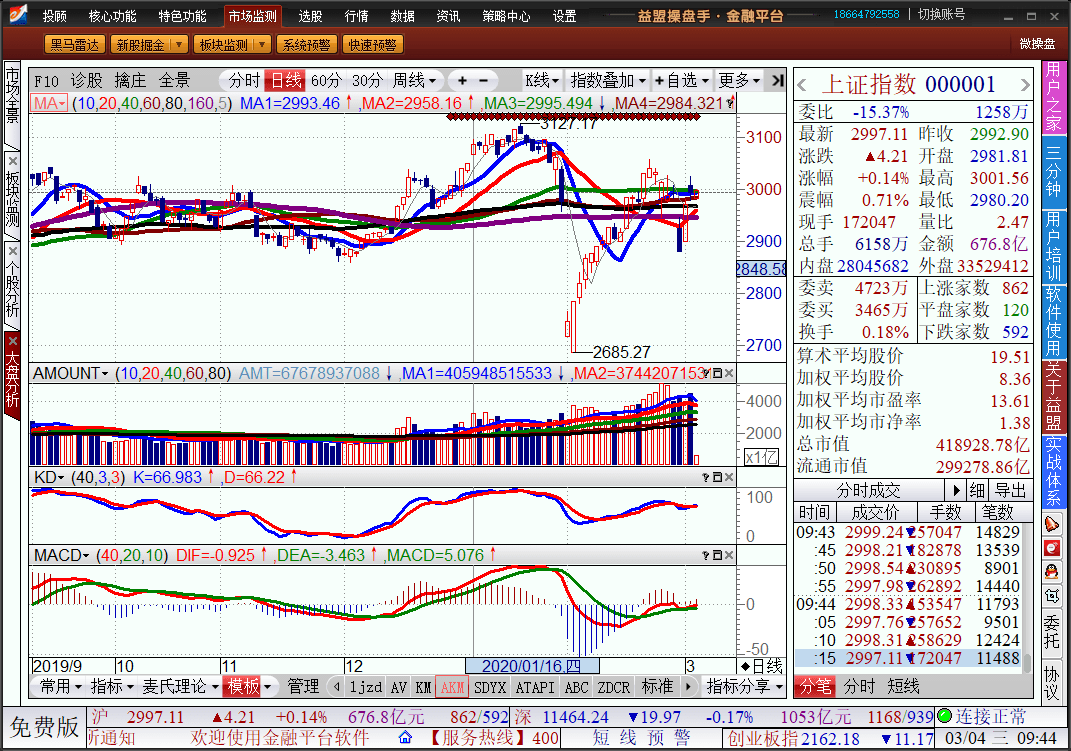Maximize the AMOUNT indicator panel
1071x751 pixels.
click(717, 373)
